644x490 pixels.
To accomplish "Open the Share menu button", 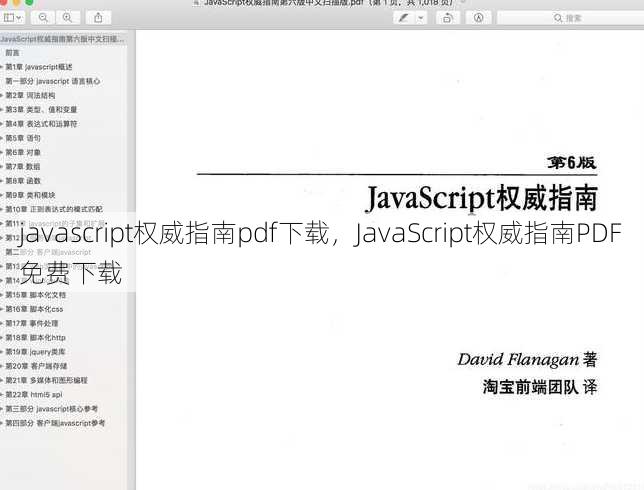I will [99, 18].
